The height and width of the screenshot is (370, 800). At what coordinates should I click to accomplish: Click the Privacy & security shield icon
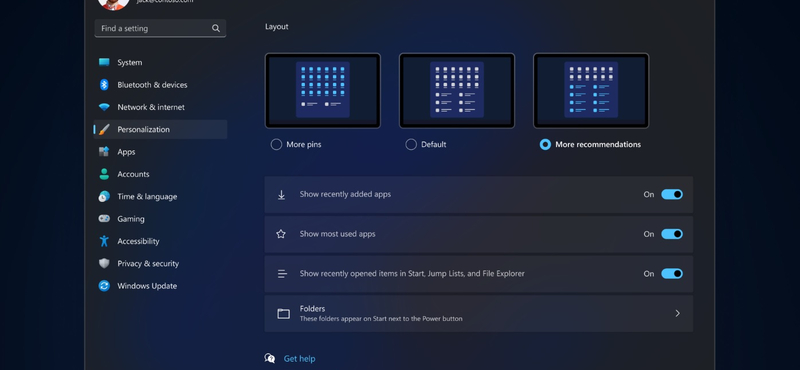(x=104, y=263)
